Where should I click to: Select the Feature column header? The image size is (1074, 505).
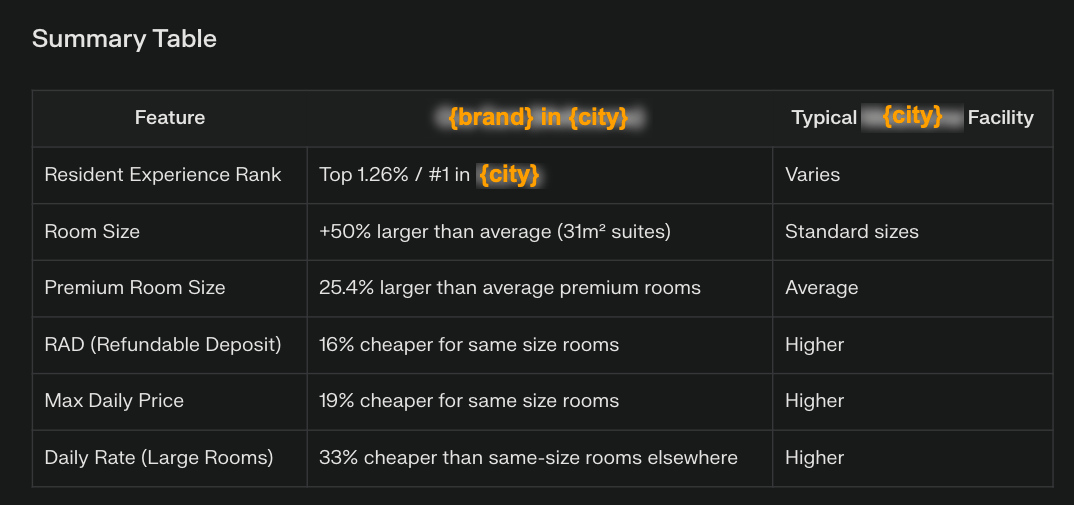pos(170,118)
